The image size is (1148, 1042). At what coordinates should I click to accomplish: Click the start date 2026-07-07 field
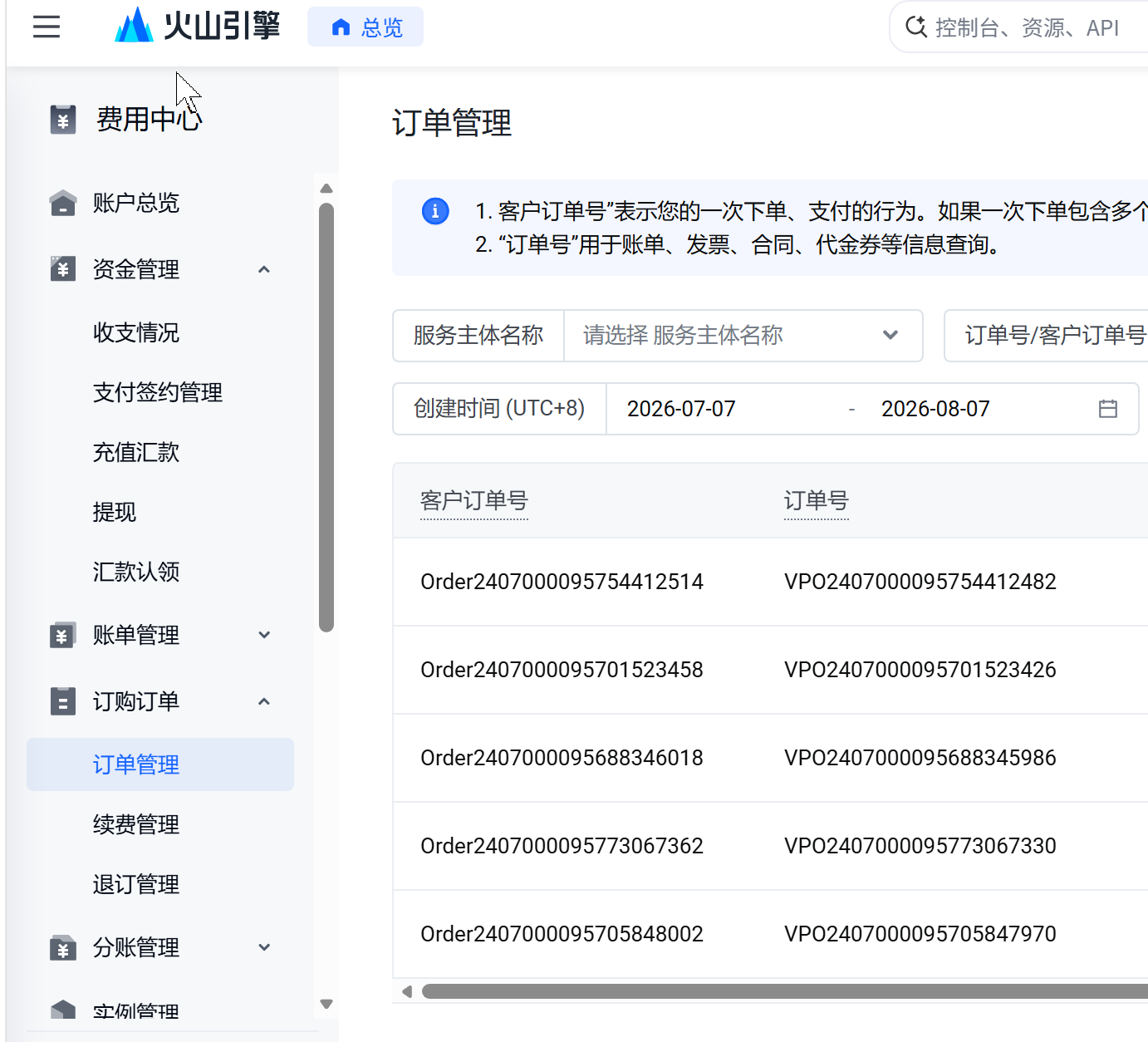(x=681, y=409)
